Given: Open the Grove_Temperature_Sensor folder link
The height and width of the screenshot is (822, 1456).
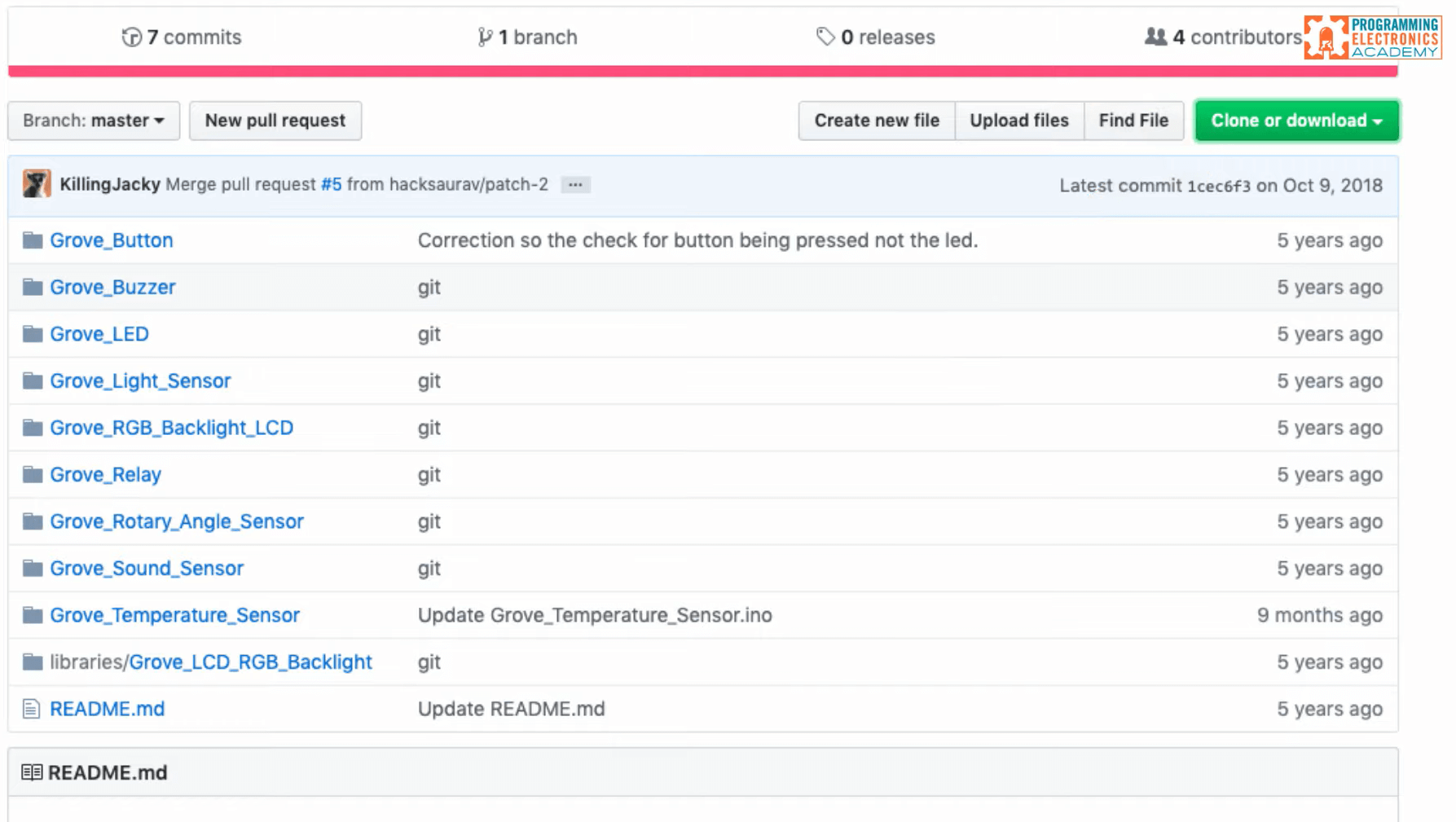Looking at the screenshot, I should tap(174, 615).
